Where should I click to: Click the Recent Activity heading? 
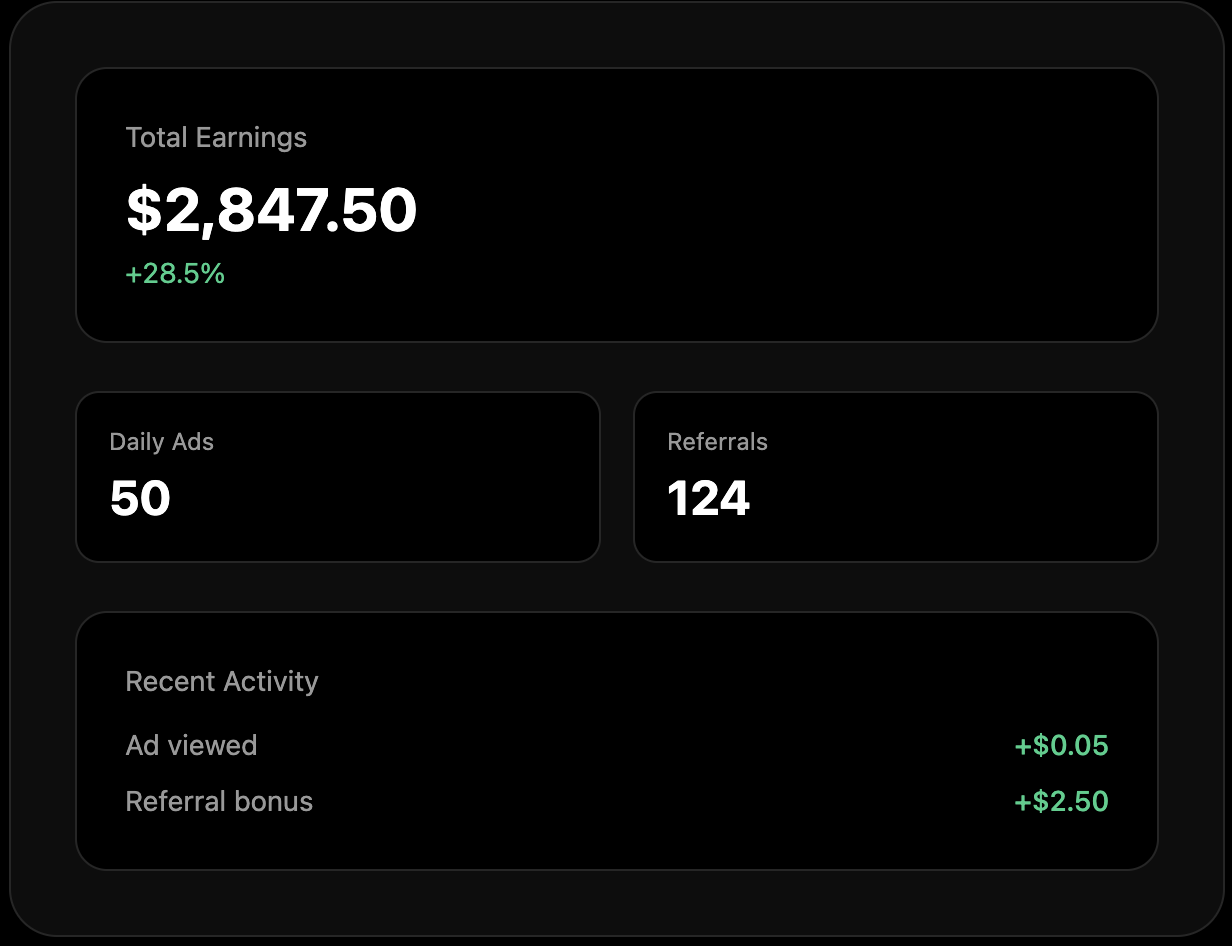(x=222, y=682)
